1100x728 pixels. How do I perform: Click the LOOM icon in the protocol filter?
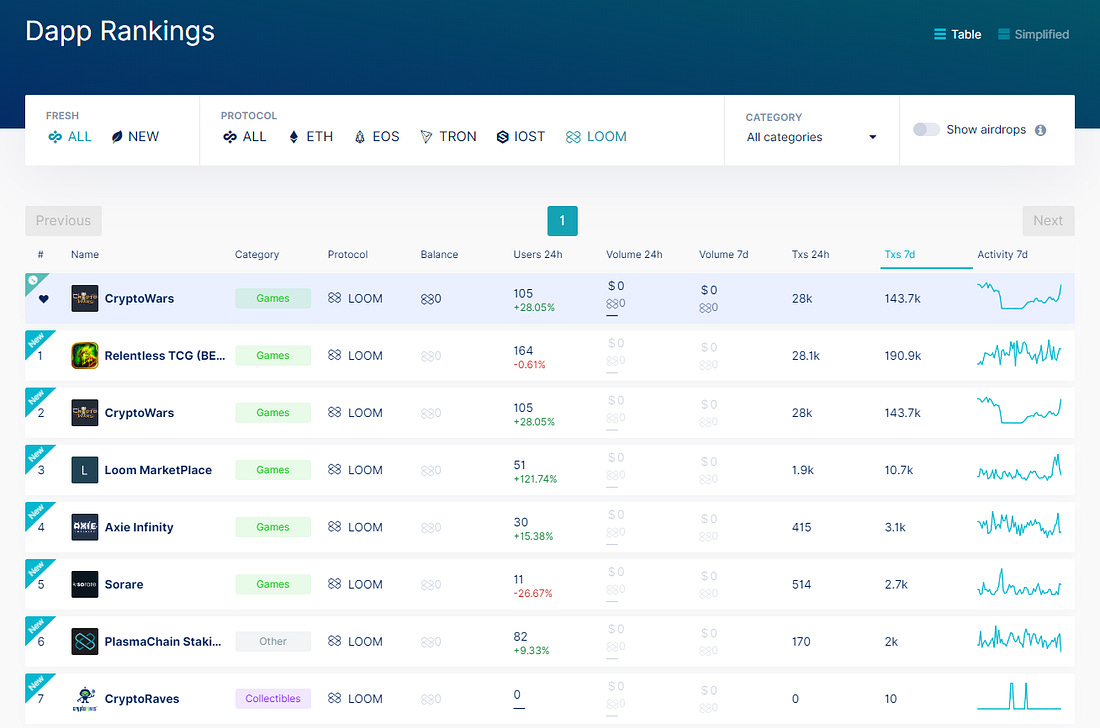(573, 137)
